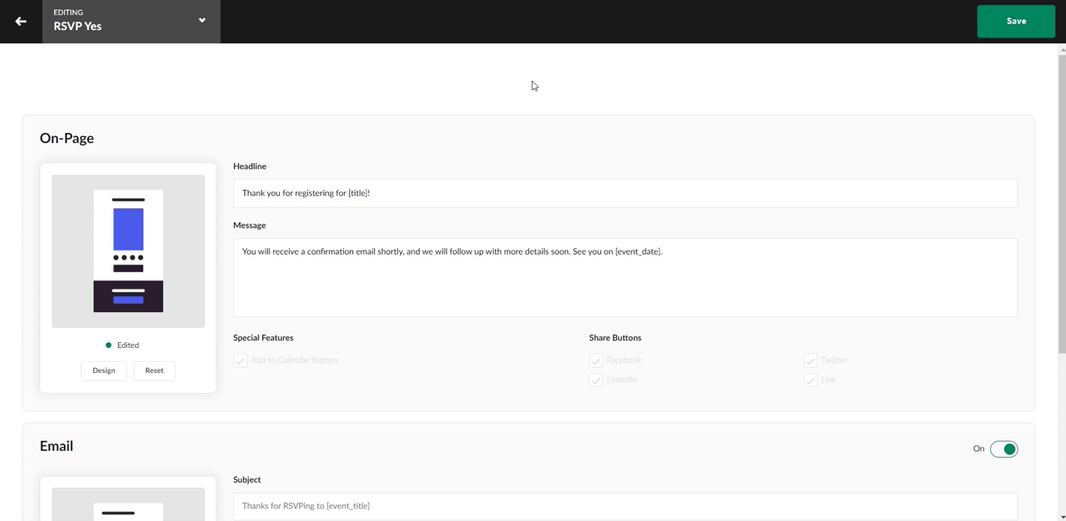Image resolution: width=1066 pixels, height=521 pixels.
Task: Toggle the Twitter share checkbox
Action: [x=811, y=360]
